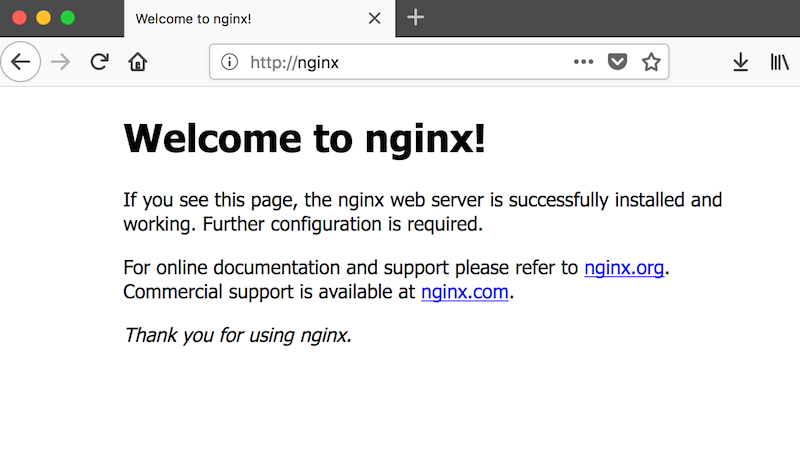Close the window with the red button
Viewport: 800px width, 452px height.
point(19,18)
